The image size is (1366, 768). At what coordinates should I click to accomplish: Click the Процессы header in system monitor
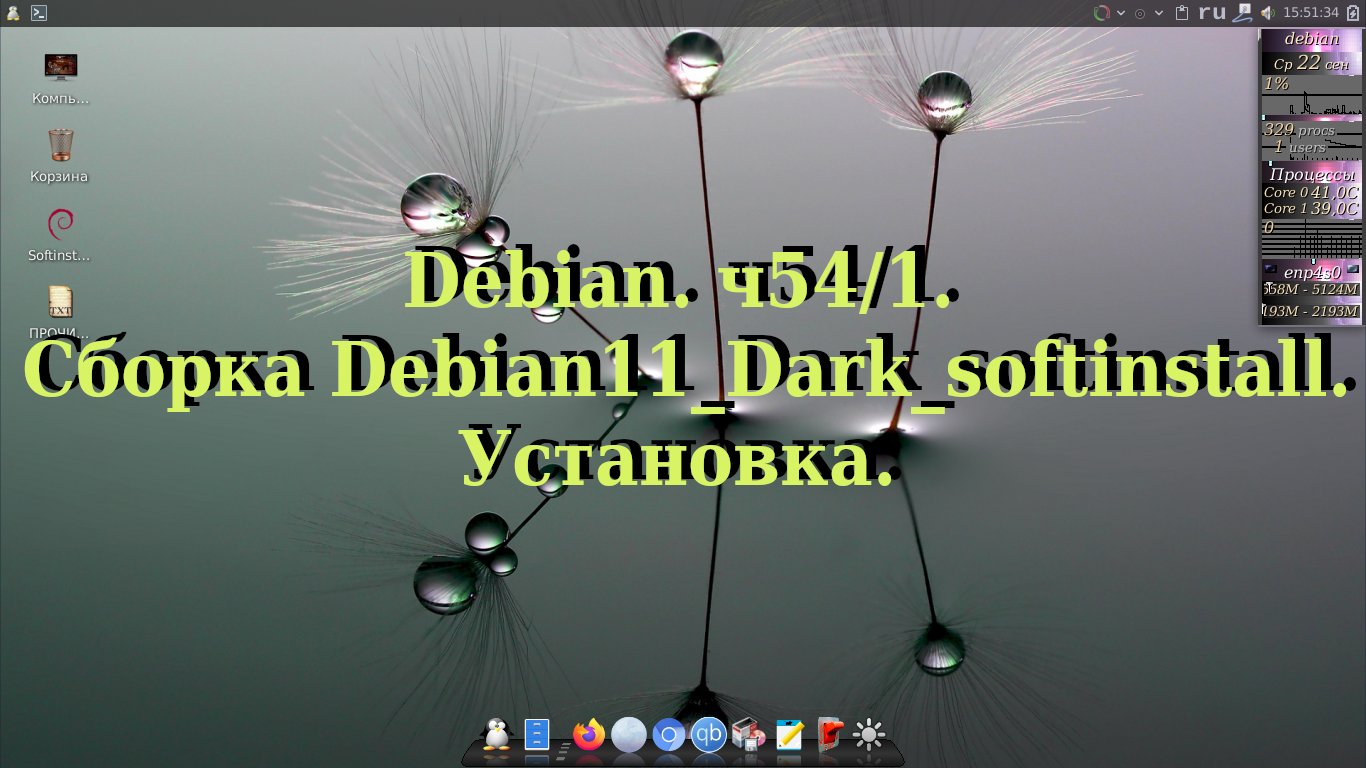point(1311,173)
